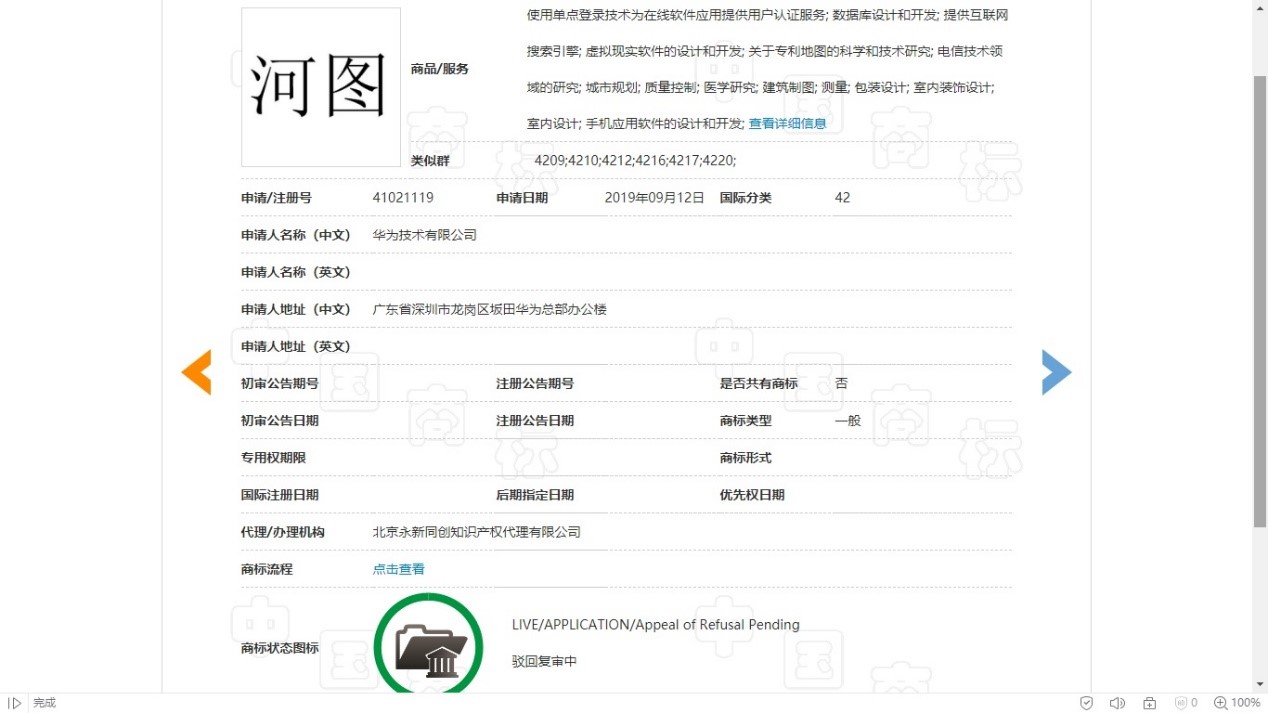This screenshot has height=713, width=1268.
Task: Click the trademark status folder icon
Action: (x=428, y=645)
